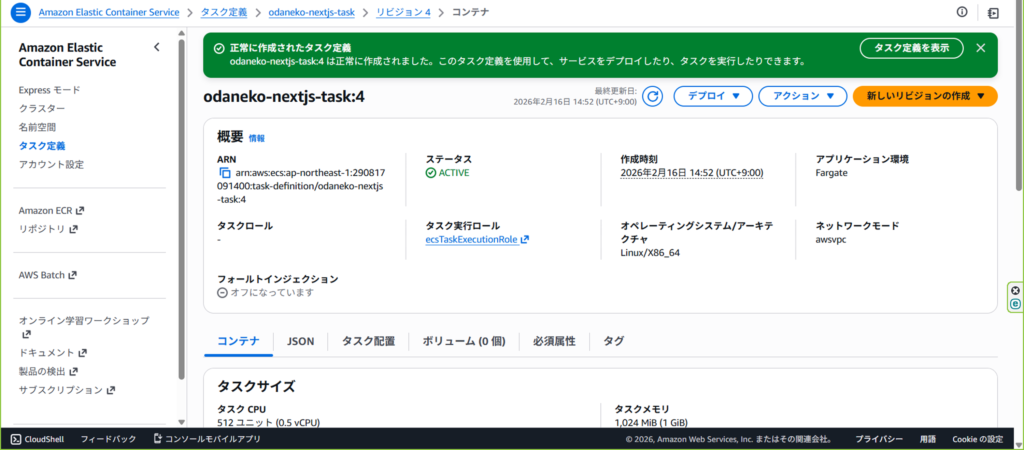This screenshot has height=450, width=1024.
Task: Open console mobile app link
Action: [207, 439]
